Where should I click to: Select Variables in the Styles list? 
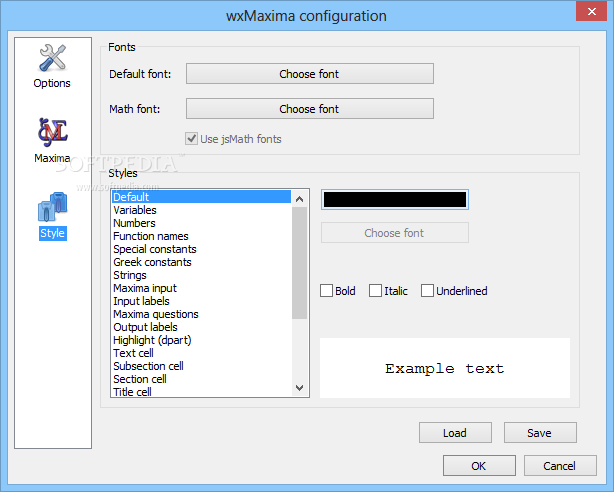tap(201, 210)
